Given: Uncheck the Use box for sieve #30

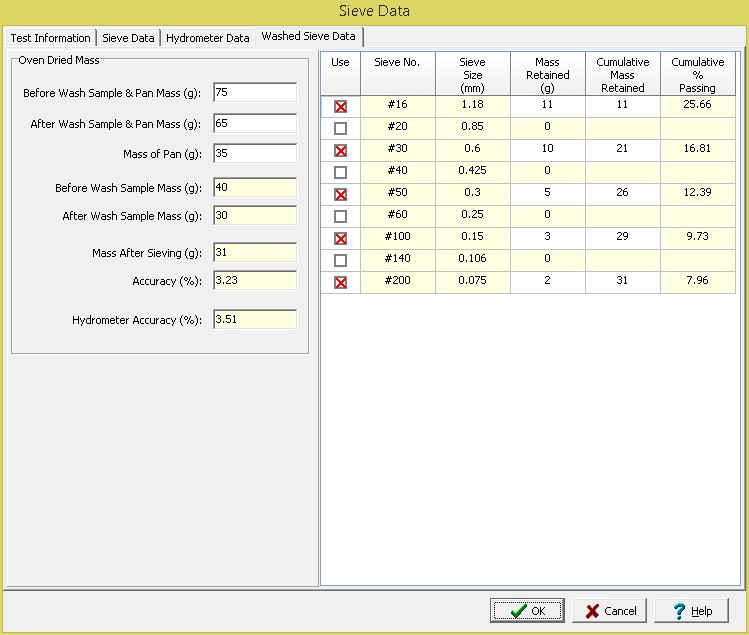Looking at the screenshot, I should click(x=341, y=151).
